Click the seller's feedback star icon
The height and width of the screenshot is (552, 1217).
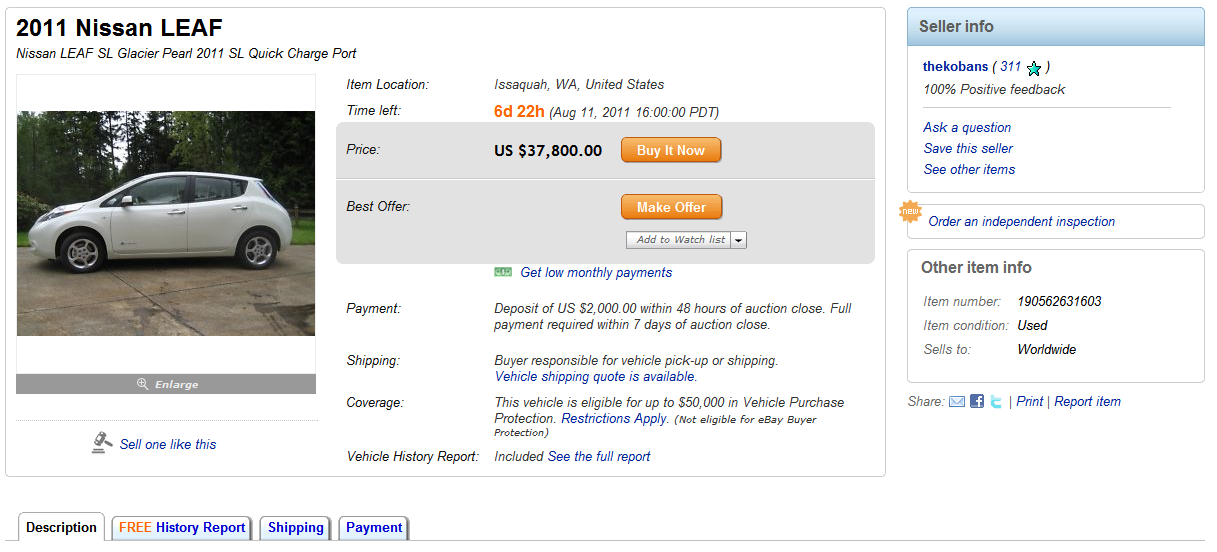click(1034, 68)
